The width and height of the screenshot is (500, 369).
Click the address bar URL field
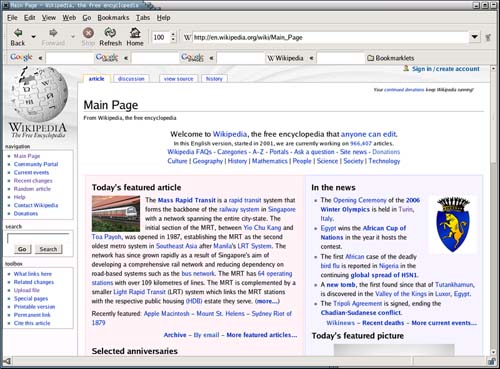tap(330, 37)
